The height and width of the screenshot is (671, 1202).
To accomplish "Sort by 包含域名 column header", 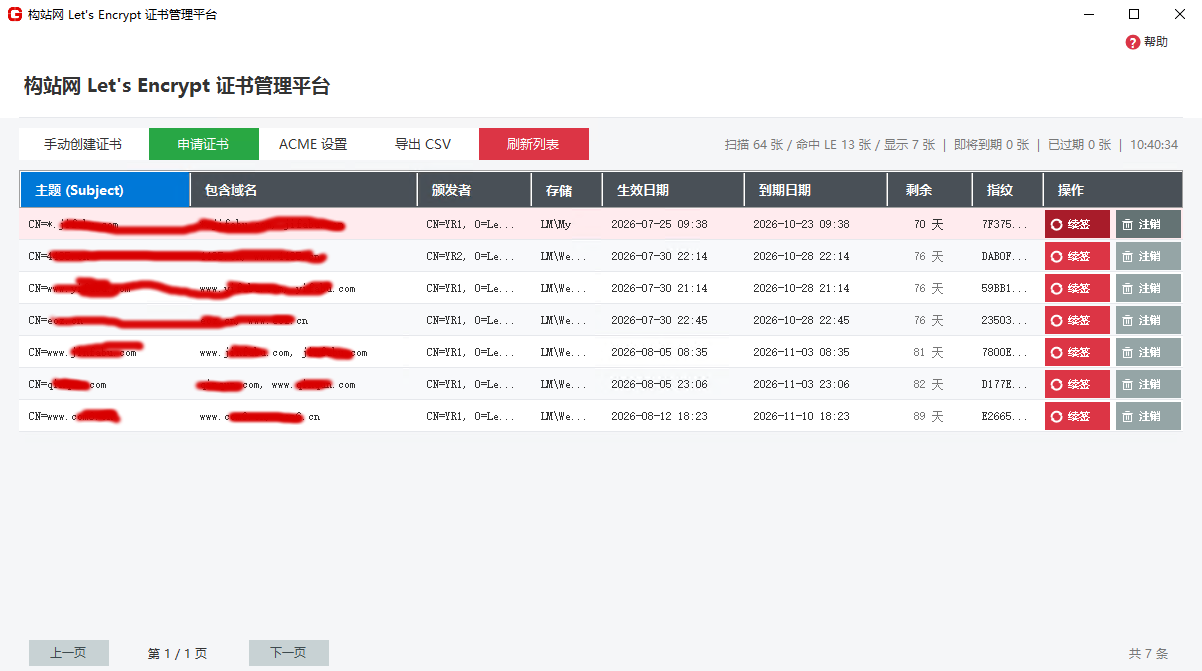I will tap(304, 190).
